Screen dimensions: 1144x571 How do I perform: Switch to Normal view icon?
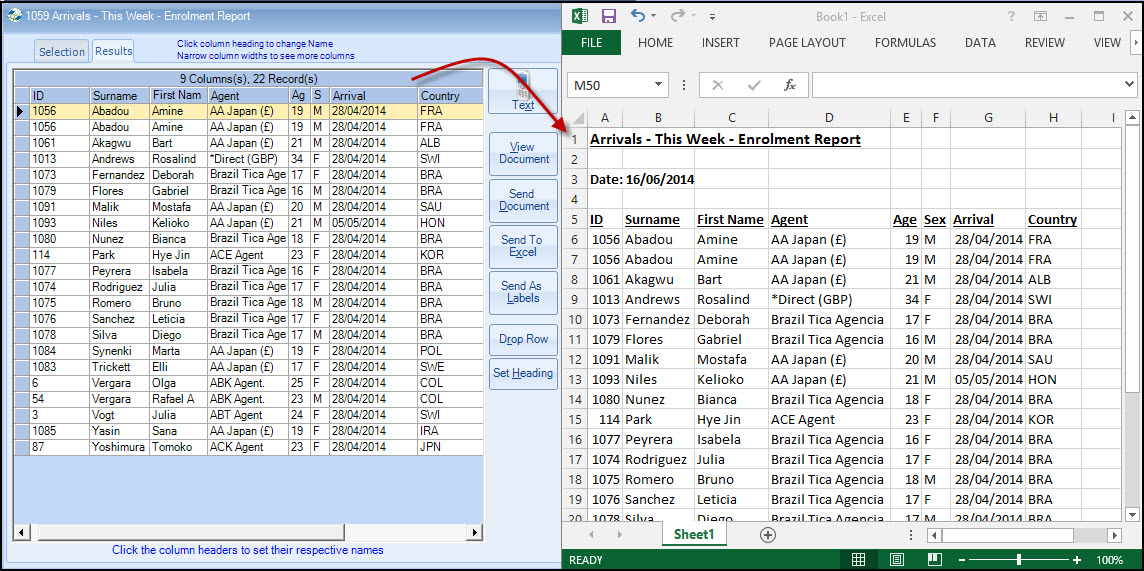coord(859,560)
